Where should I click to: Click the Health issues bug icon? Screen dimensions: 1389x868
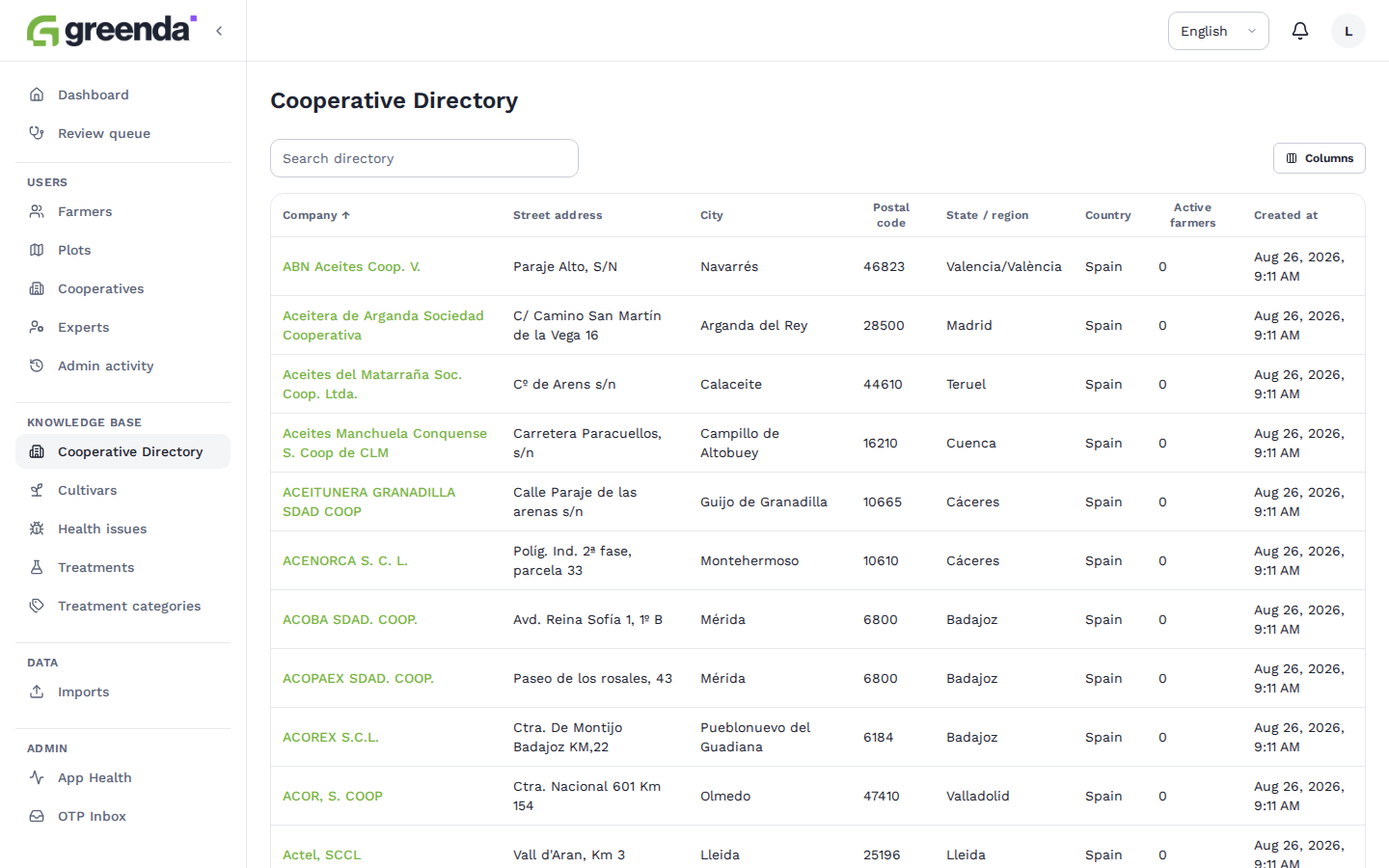coord(37,529)
